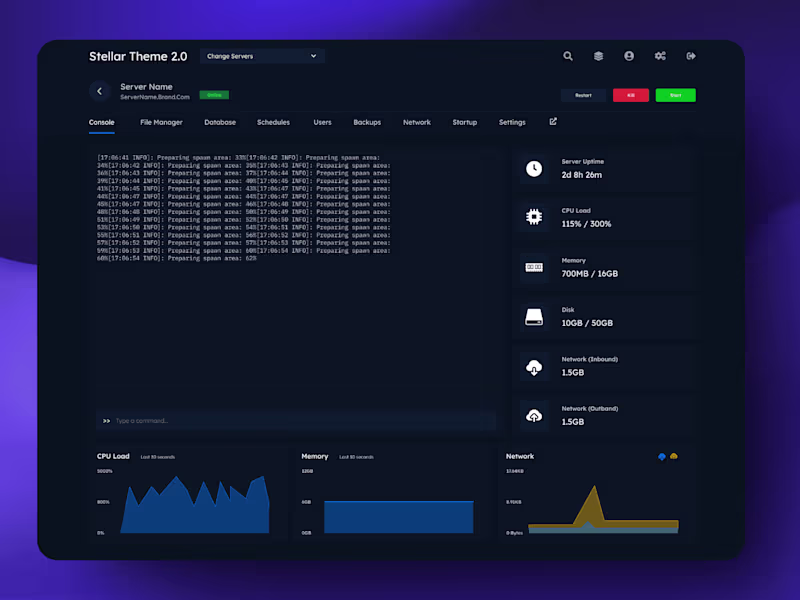The width and height of the screenshot is (800, 600).
Task: Click the CPU Load chip icon
Action: tap(534, 217)
